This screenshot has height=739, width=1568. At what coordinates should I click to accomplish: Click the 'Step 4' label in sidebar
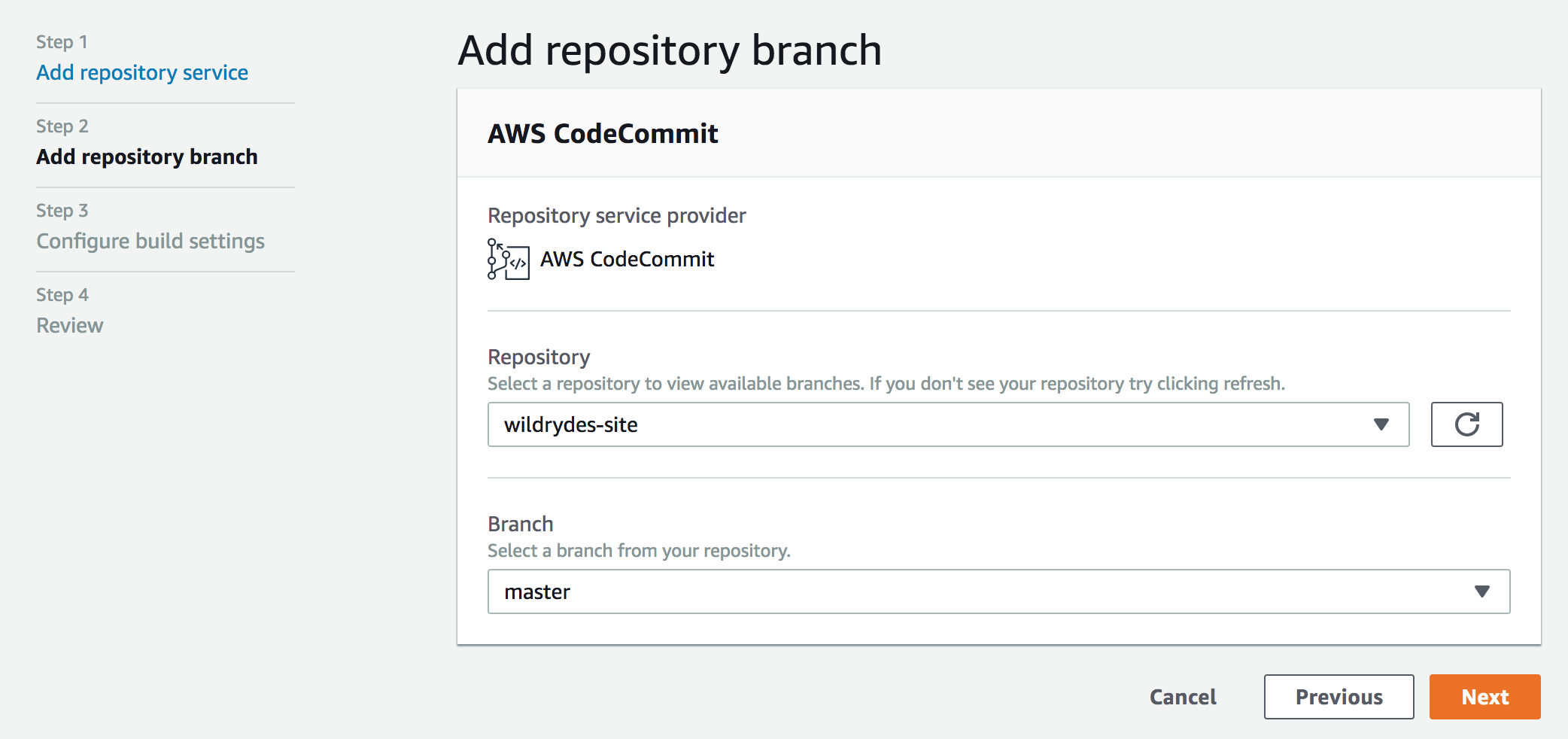62,295
